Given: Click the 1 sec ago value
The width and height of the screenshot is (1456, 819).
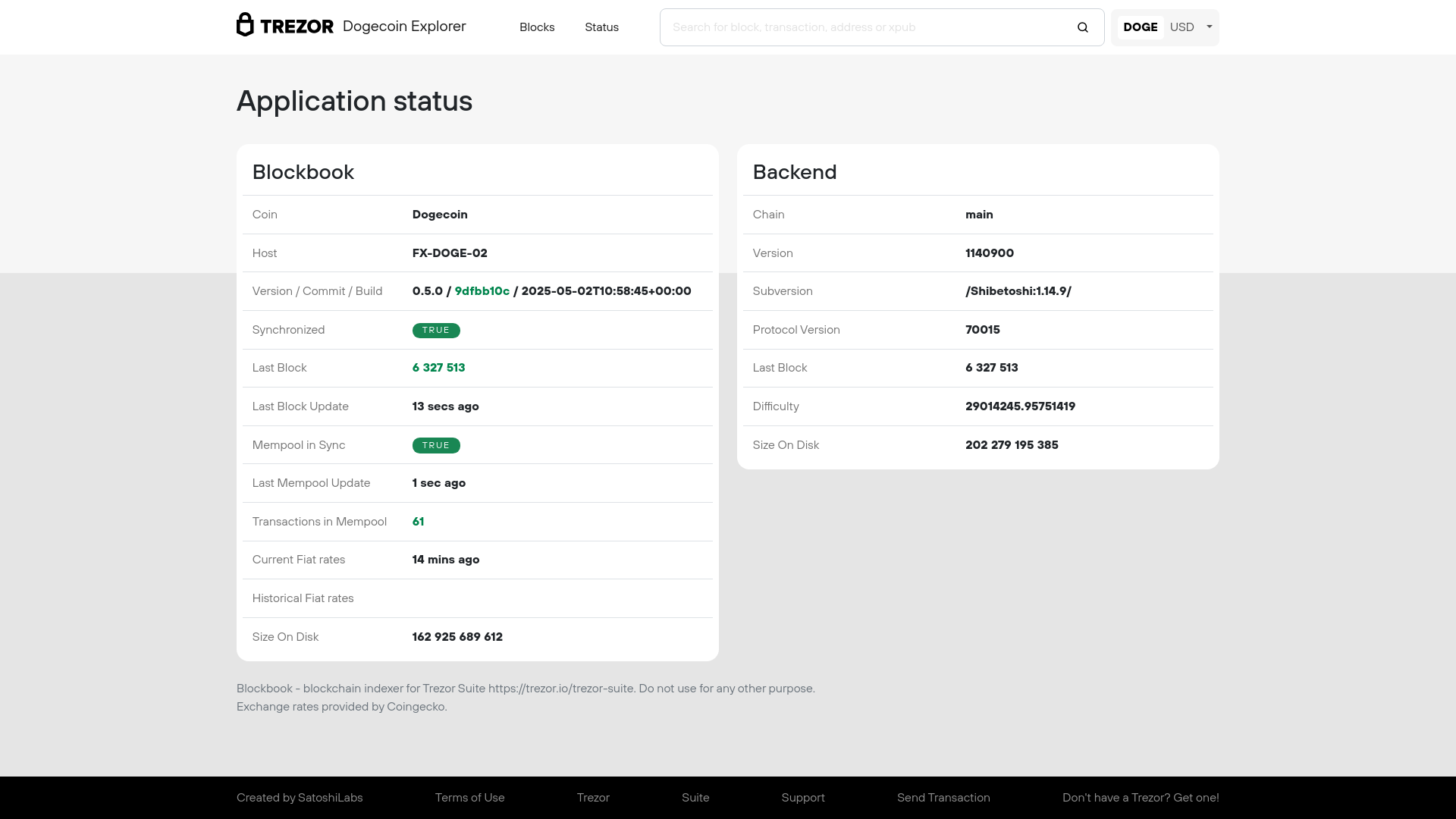Looking at the screenshot, I should [439, 483].
